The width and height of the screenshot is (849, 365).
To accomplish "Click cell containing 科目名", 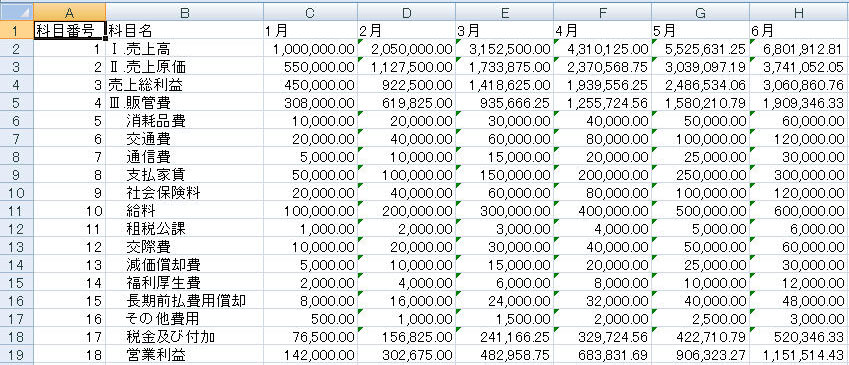I will tap(185, 30).
